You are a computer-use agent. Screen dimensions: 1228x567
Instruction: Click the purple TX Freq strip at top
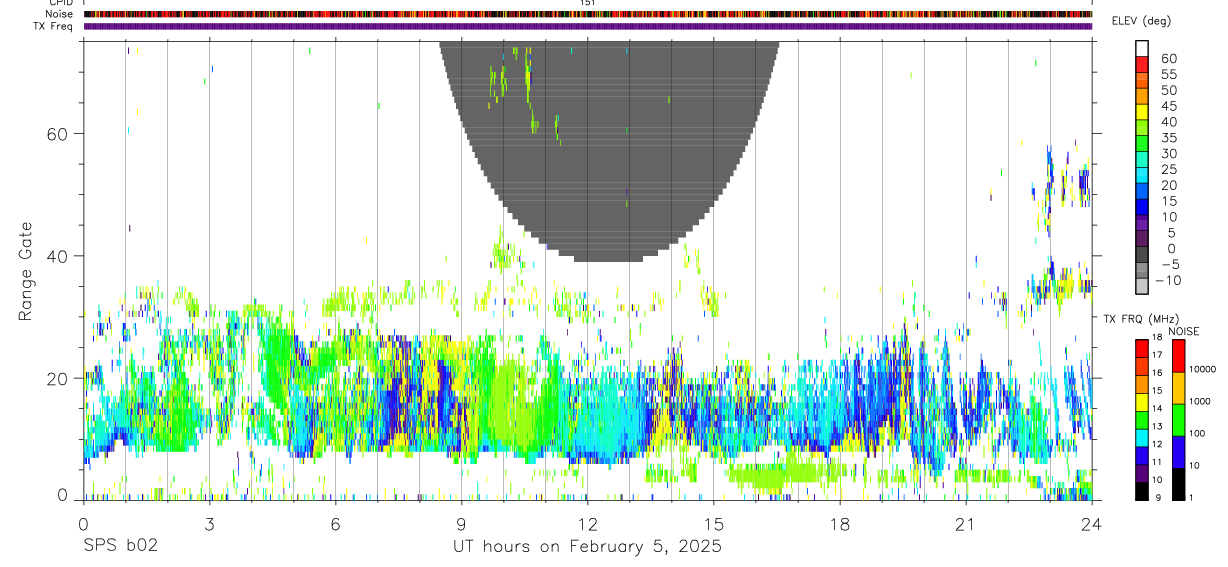(588, 26)
